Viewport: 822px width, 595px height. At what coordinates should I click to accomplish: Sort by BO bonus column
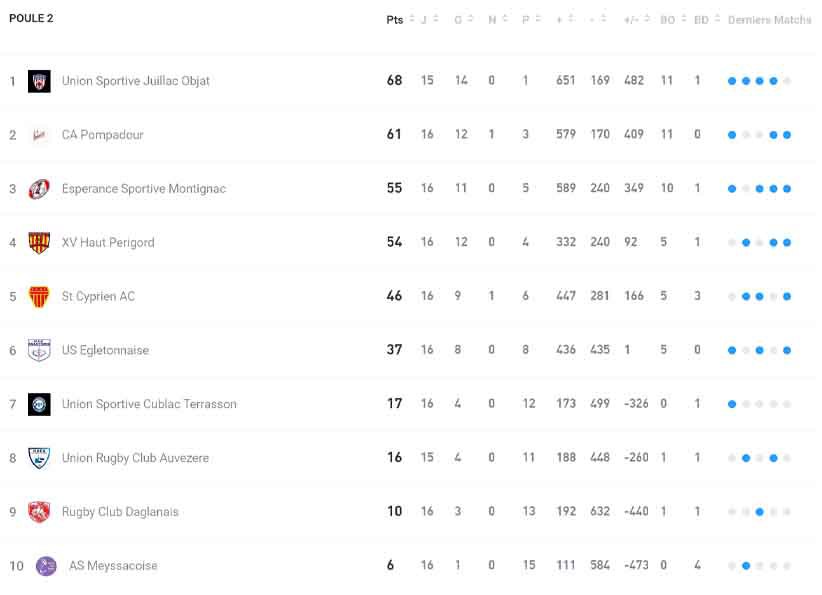pyautogui.click(x=668, y=20)
